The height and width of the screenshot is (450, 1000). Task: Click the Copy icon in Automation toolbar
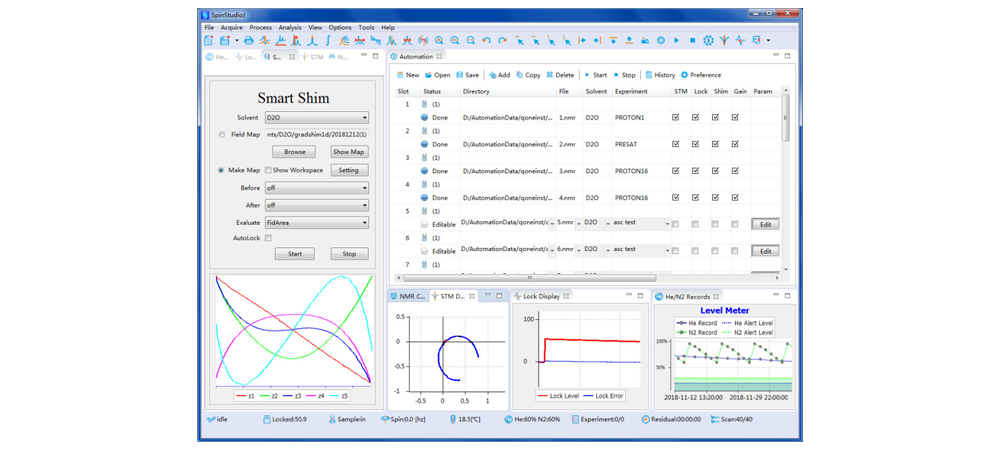[520, 75]
